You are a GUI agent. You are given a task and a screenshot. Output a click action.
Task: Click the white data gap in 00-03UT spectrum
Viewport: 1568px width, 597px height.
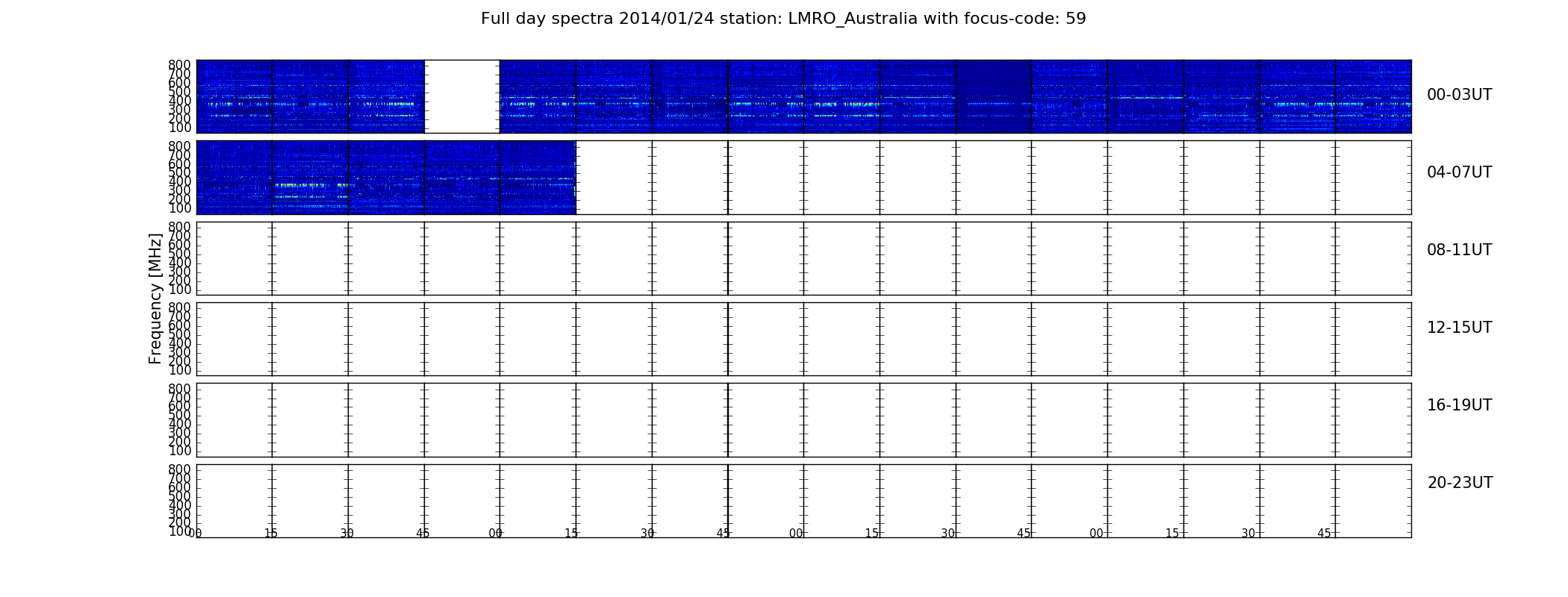coord(462,96)
